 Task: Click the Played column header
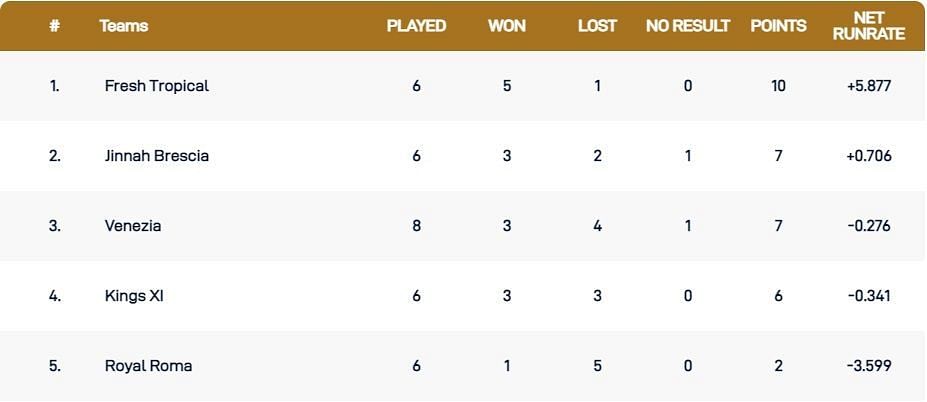click(x=416, y=26)
